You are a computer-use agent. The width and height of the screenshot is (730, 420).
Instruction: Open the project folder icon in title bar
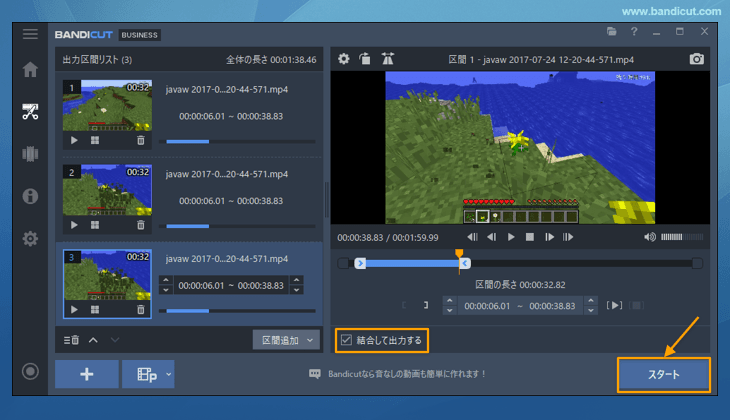pos(612,32)
